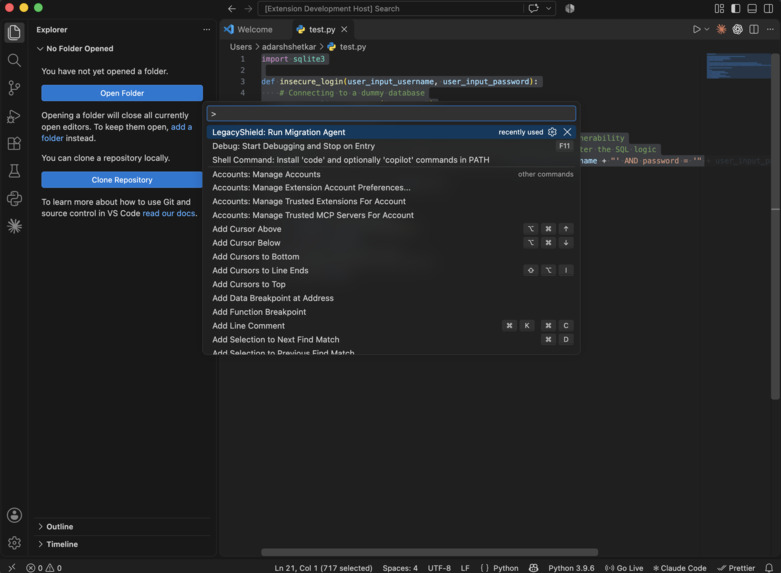
Task: Click the ChatGPT-style icon in editor toolbar
Action: 737,29
